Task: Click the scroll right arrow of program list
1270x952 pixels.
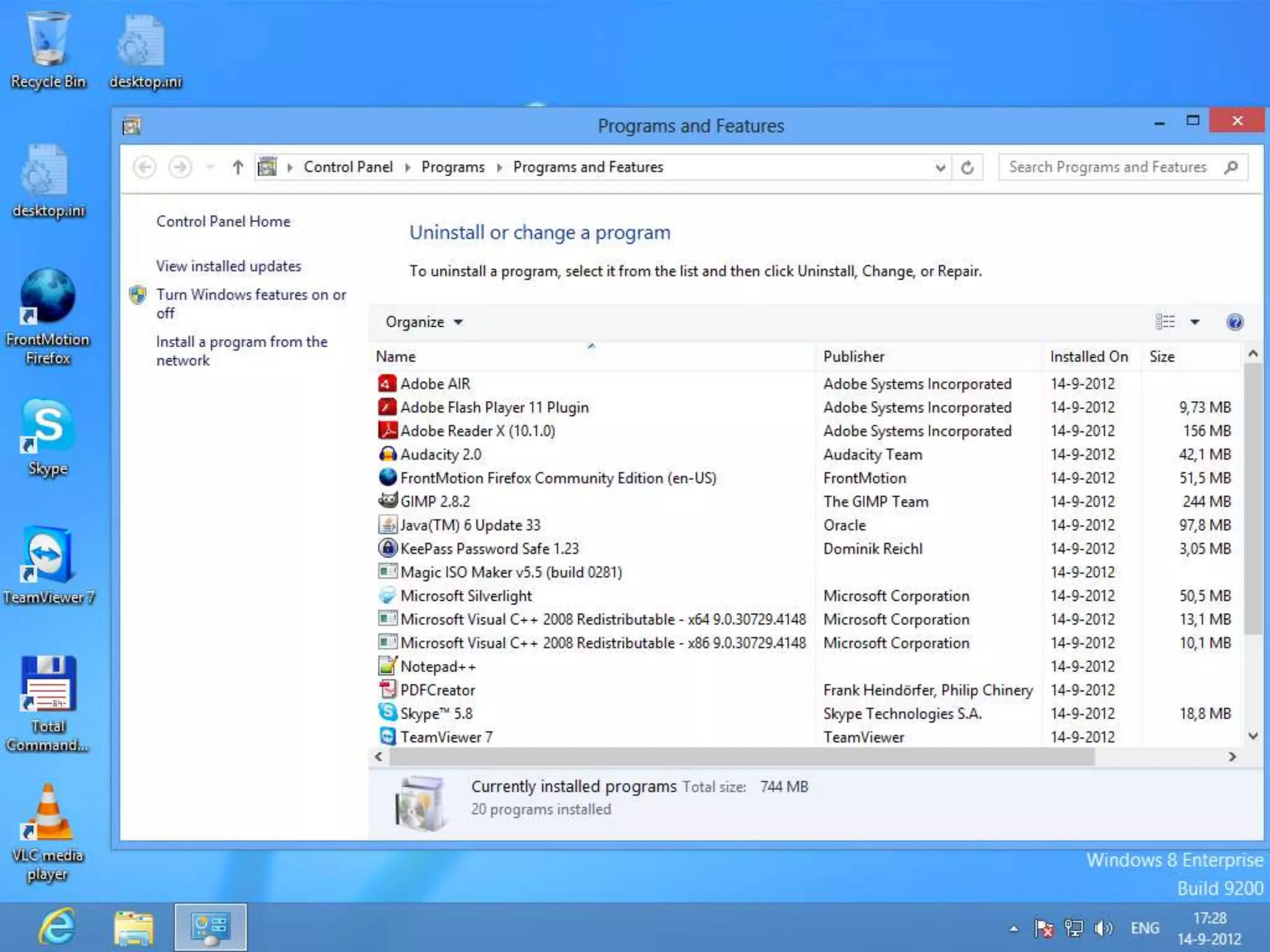Action: coord(1232,757)
